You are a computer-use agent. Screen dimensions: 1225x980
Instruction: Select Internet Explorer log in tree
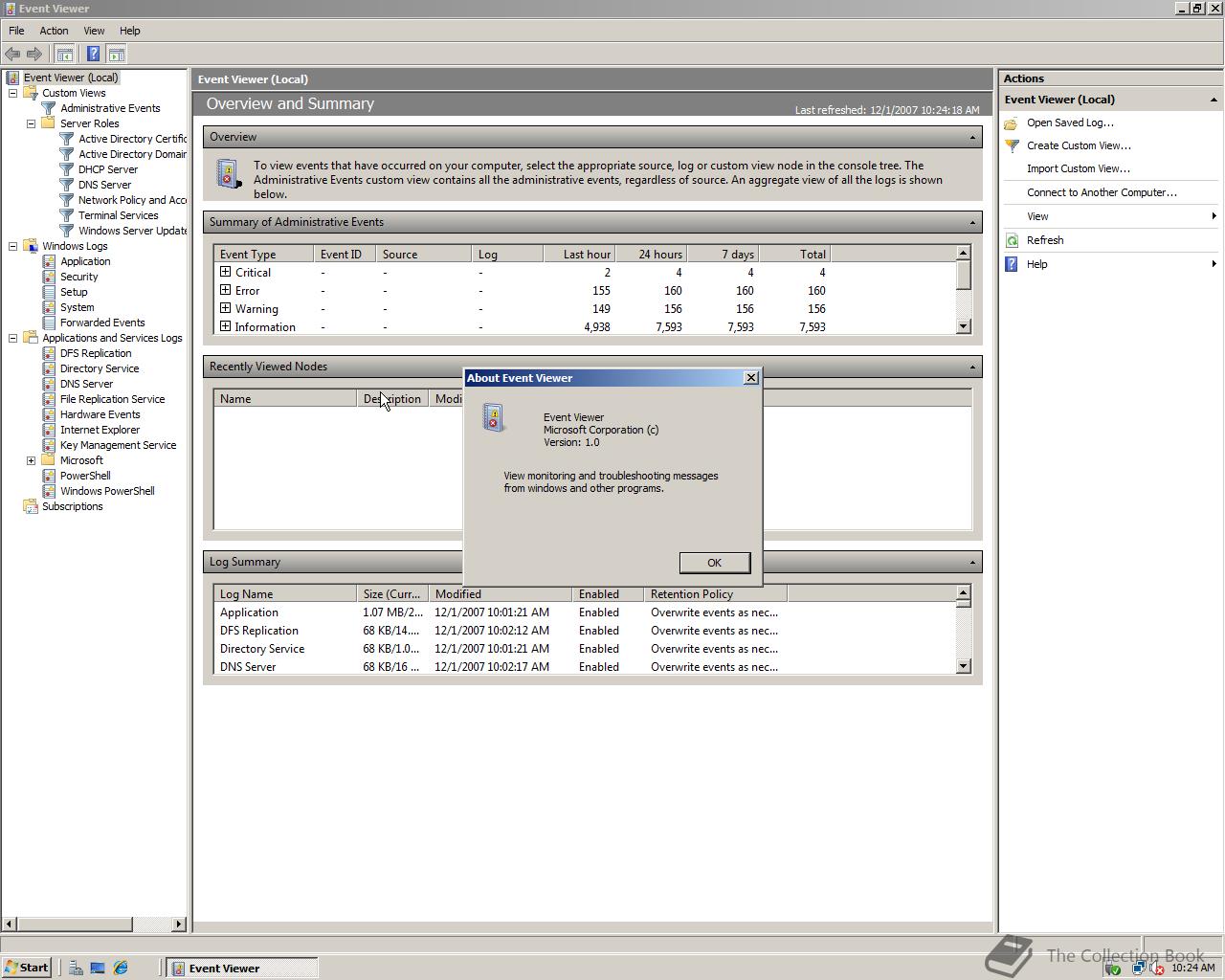pos(100,430)
